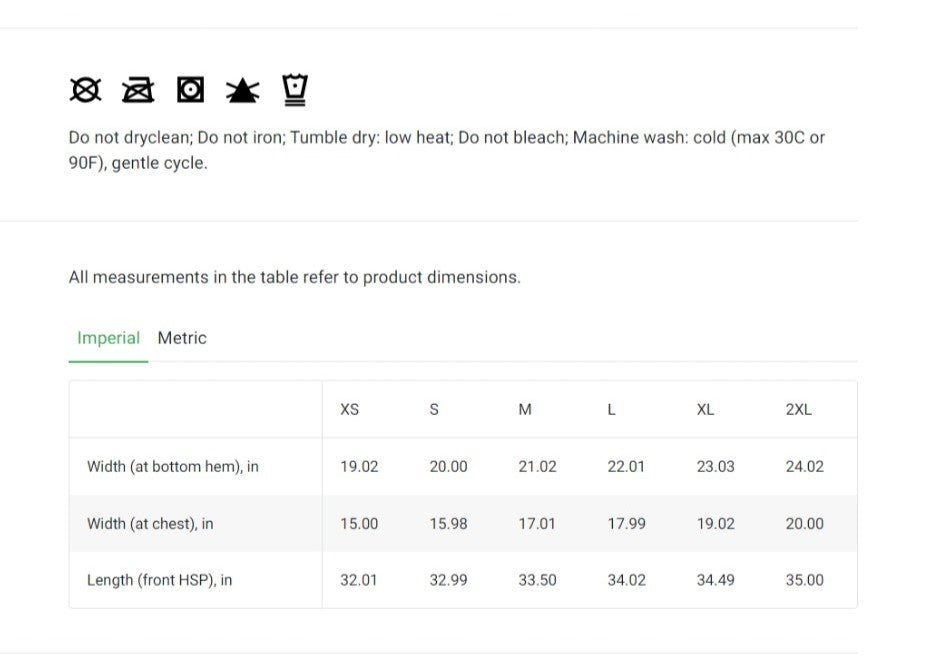Click the do not bleach icon
Screen dimensions: 936x671
[x=242, y=91]
